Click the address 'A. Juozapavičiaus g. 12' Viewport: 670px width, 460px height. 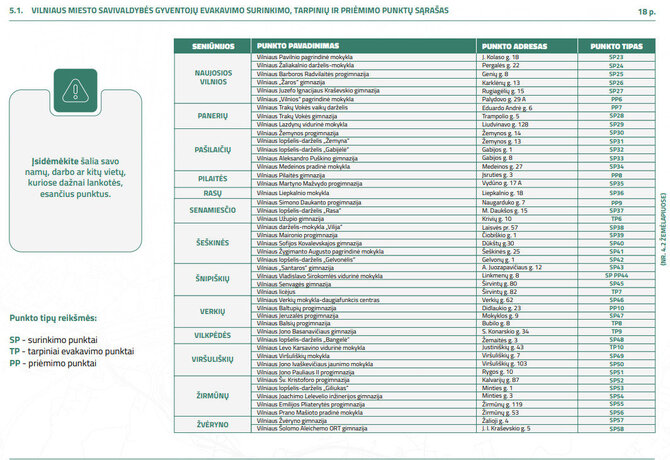coord(512,267)
